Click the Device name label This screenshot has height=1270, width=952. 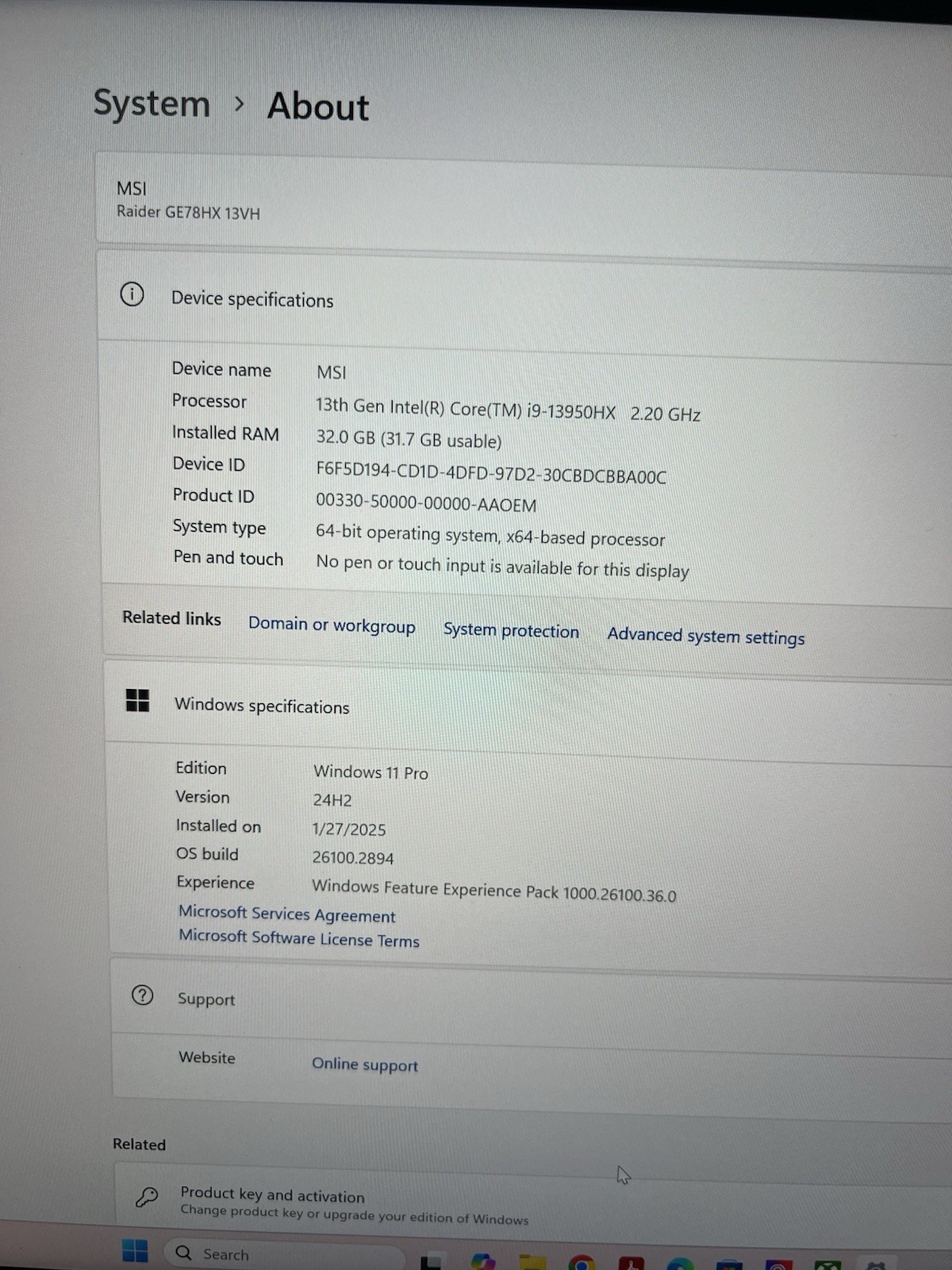221,369
